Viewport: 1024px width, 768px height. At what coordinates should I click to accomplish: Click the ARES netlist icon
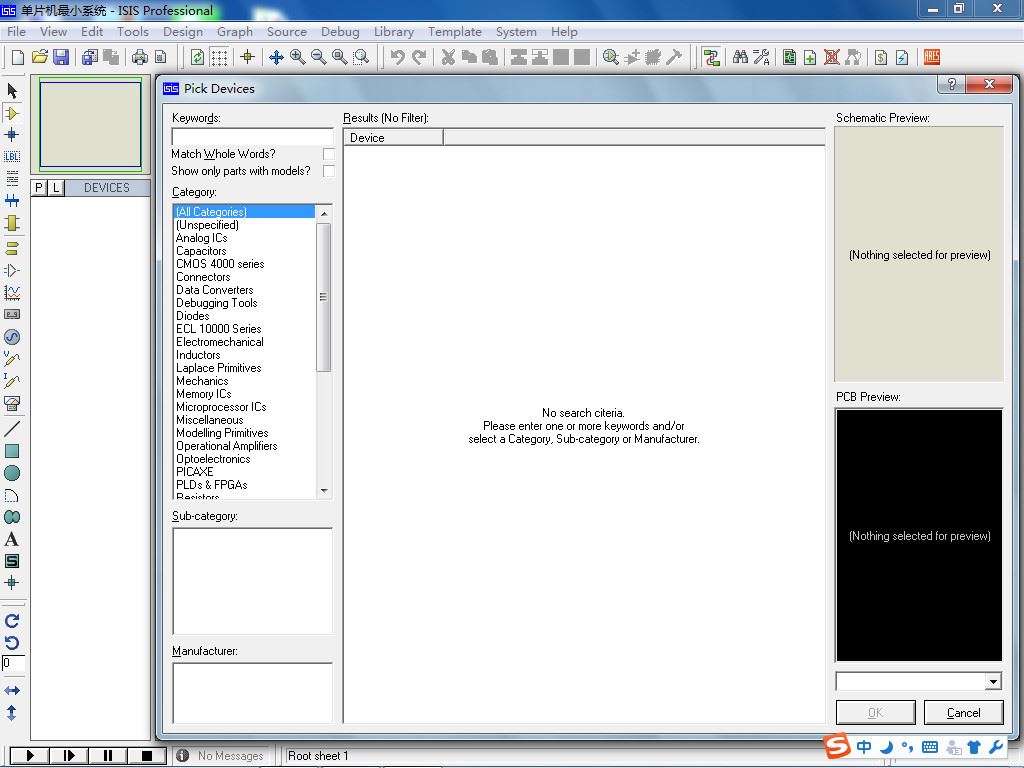(932, 57)
